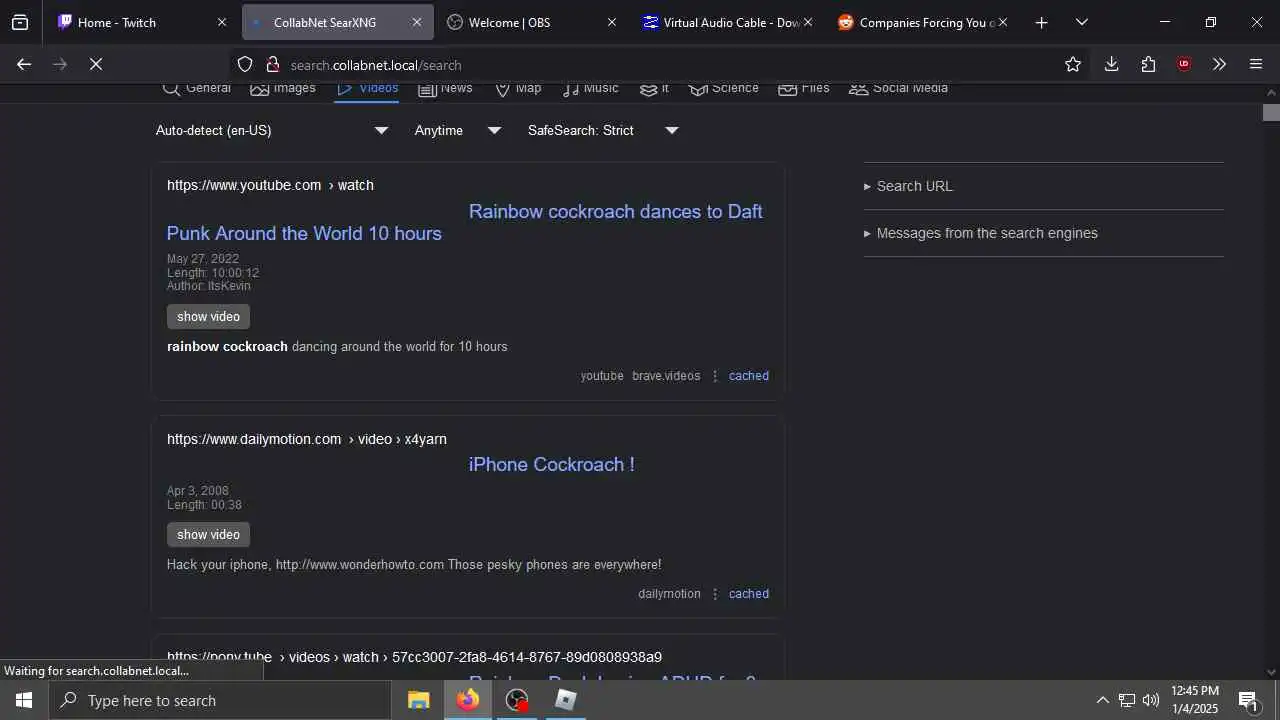Viewport: 1280px width, 720px height.
Task: Select the News search category
Action: pyautogui.click(x=445, y=88)
